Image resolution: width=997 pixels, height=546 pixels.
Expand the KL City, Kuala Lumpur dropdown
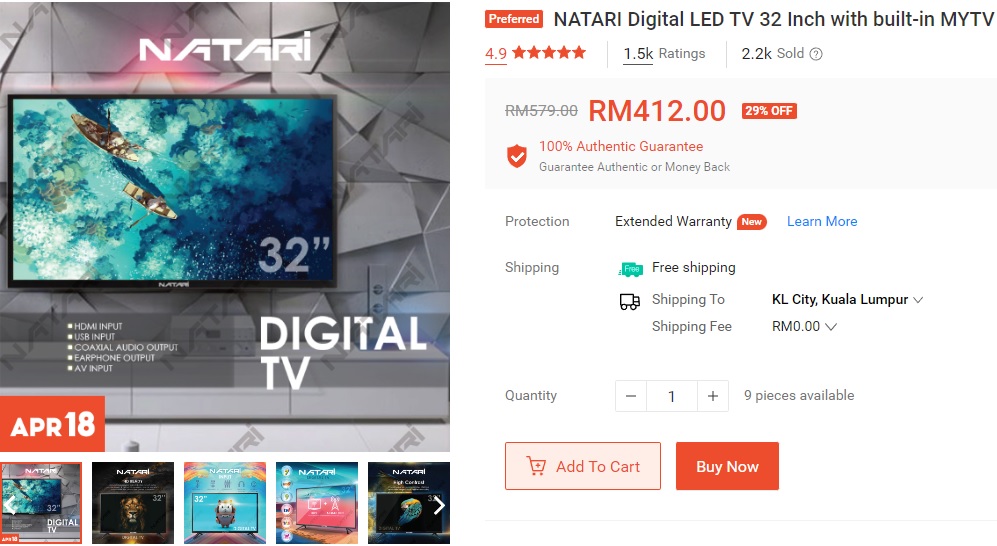[847, 299]
